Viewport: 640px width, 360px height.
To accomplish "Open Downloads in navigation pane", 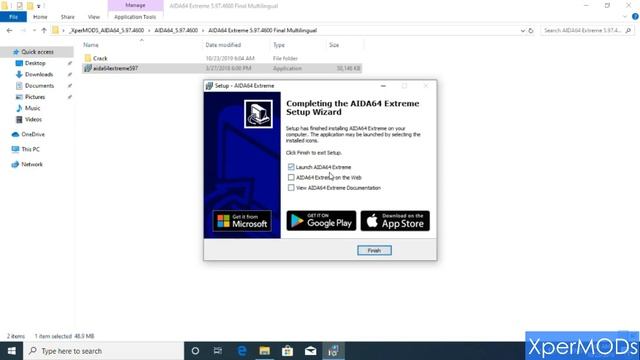I will coord(39,74).
